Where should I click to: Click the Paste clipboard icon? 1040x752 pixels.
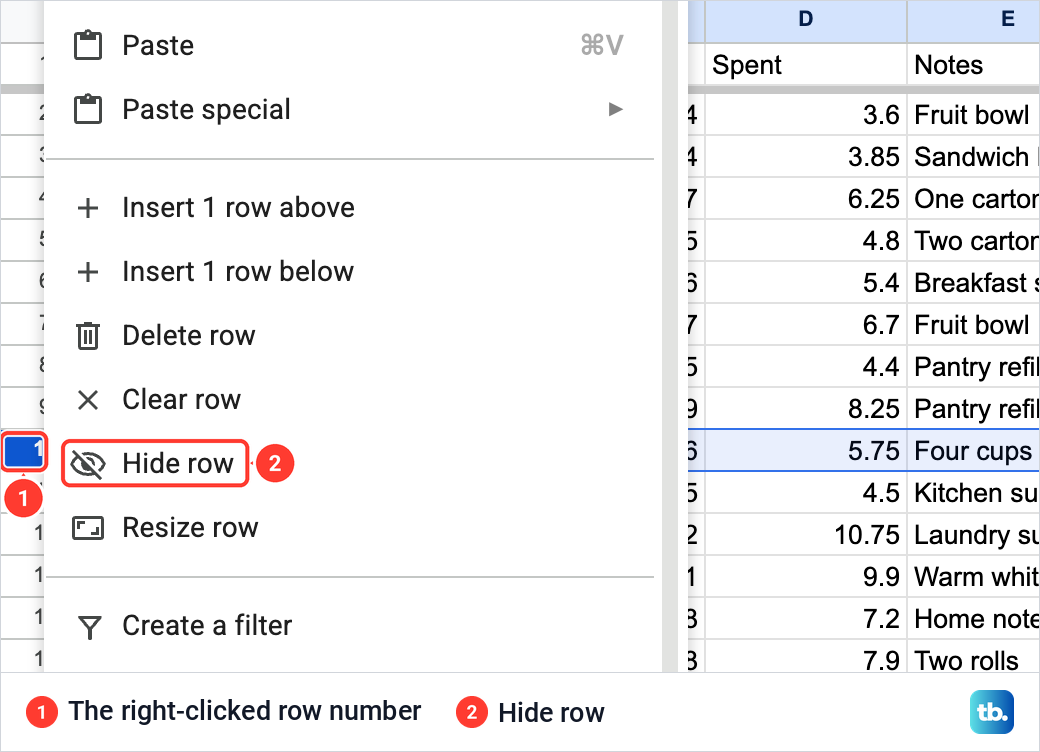tap(88, 46)
